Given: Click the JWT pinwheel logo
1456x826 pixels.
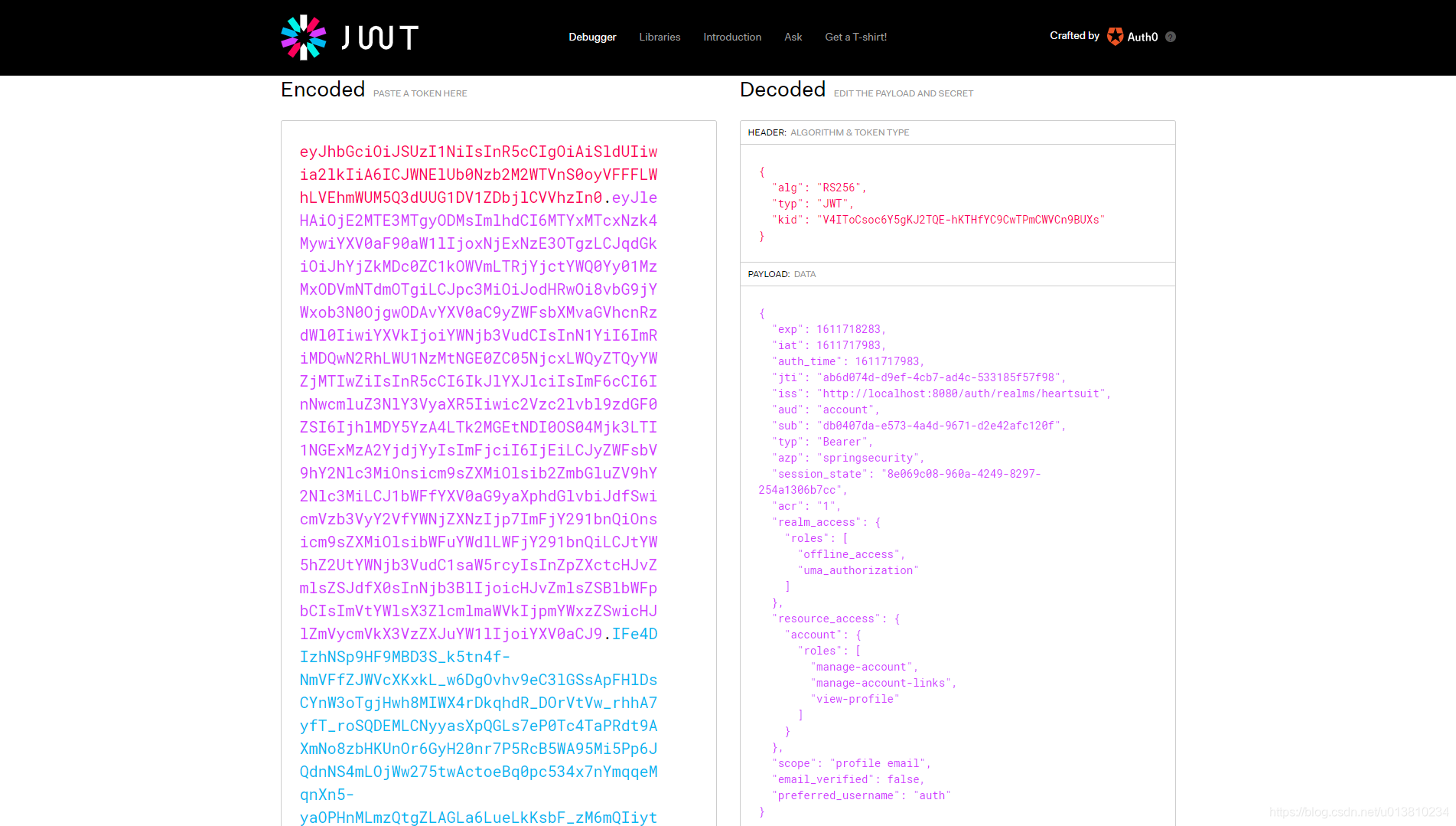Looking at the screenshot, I should [304, 37].
